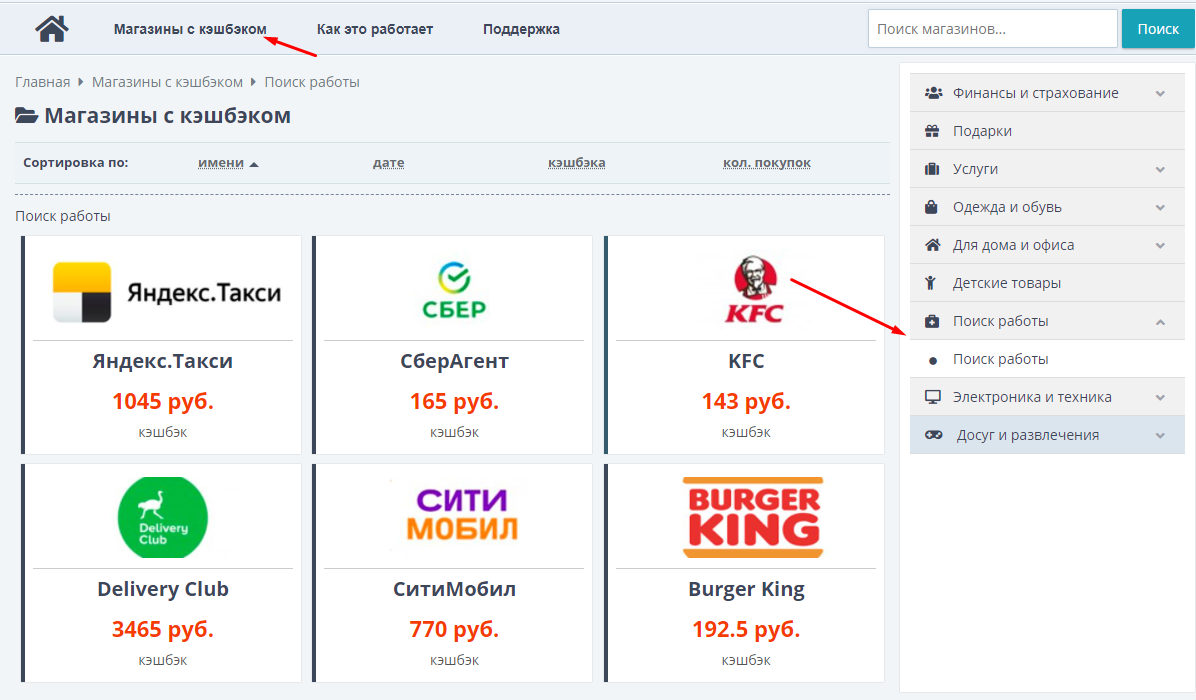Image resolution: width=1196 pixels, height=700 pixels.
Task: Click the gift icon beside Подарки
Action: 933,131
